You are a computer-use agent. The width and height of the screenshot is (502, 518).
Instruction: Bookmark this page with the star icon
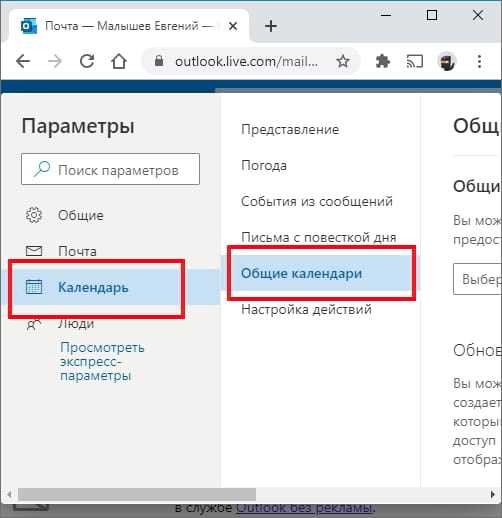[343, 61]
